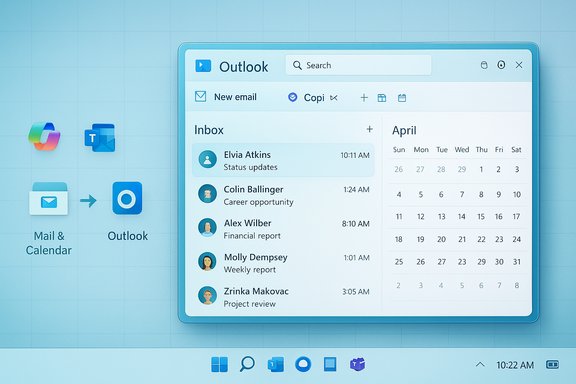Click the large Outlook icon on desktop
Screen dimensions: 576x384
(x=127, y=198)
